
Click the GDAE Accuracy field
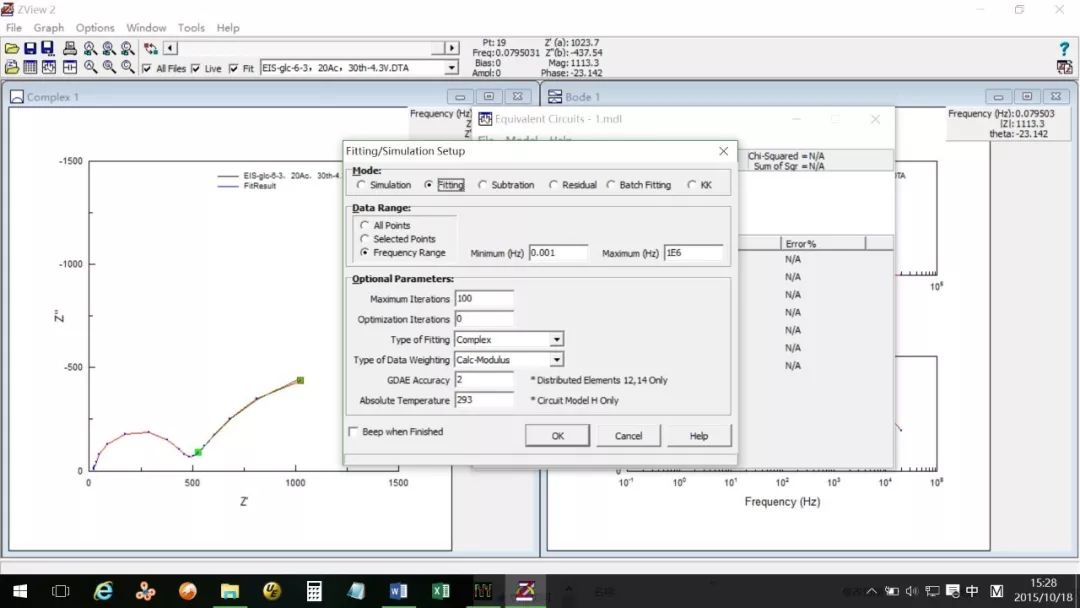pos(484,380)
